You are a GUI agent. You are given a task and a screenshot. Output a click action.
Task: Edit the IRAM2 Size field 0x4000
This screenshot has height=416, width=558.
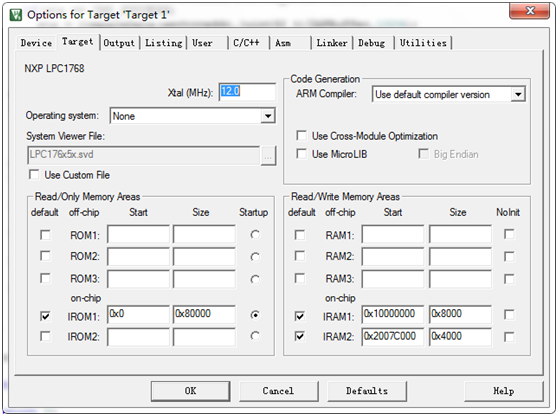click(x=460, y=337)
